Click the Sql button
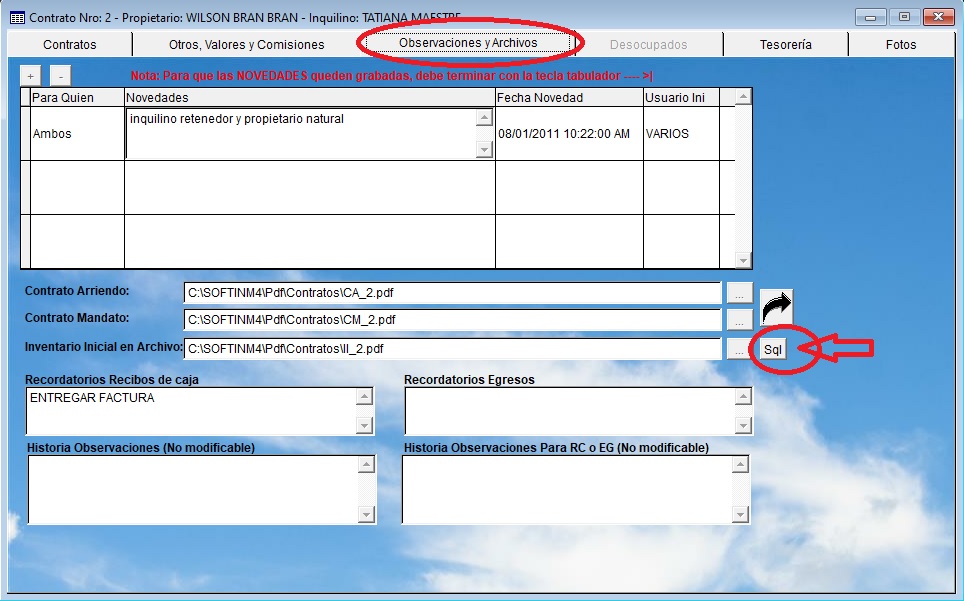 pyautogui.click(x=773, y=350)
